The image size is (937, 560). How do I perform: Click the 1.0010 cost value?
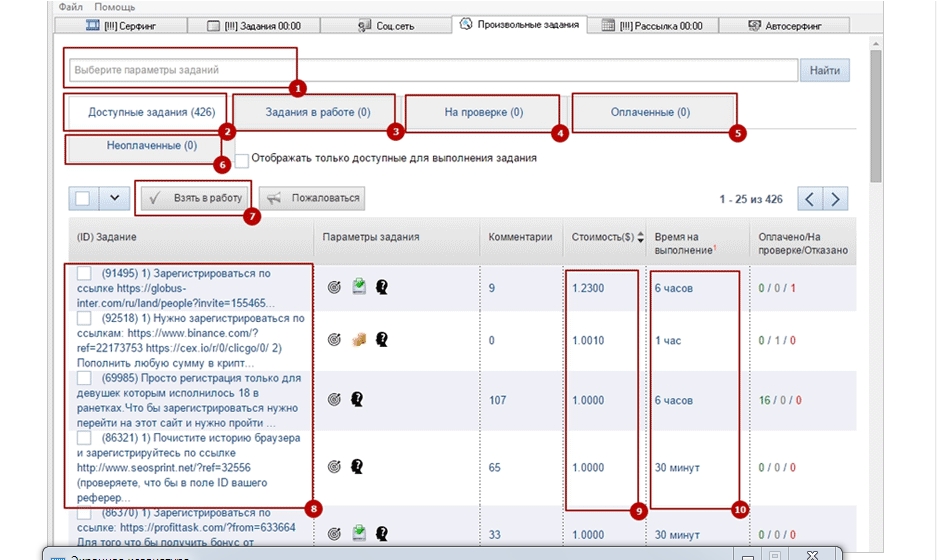tap(588, 341)
